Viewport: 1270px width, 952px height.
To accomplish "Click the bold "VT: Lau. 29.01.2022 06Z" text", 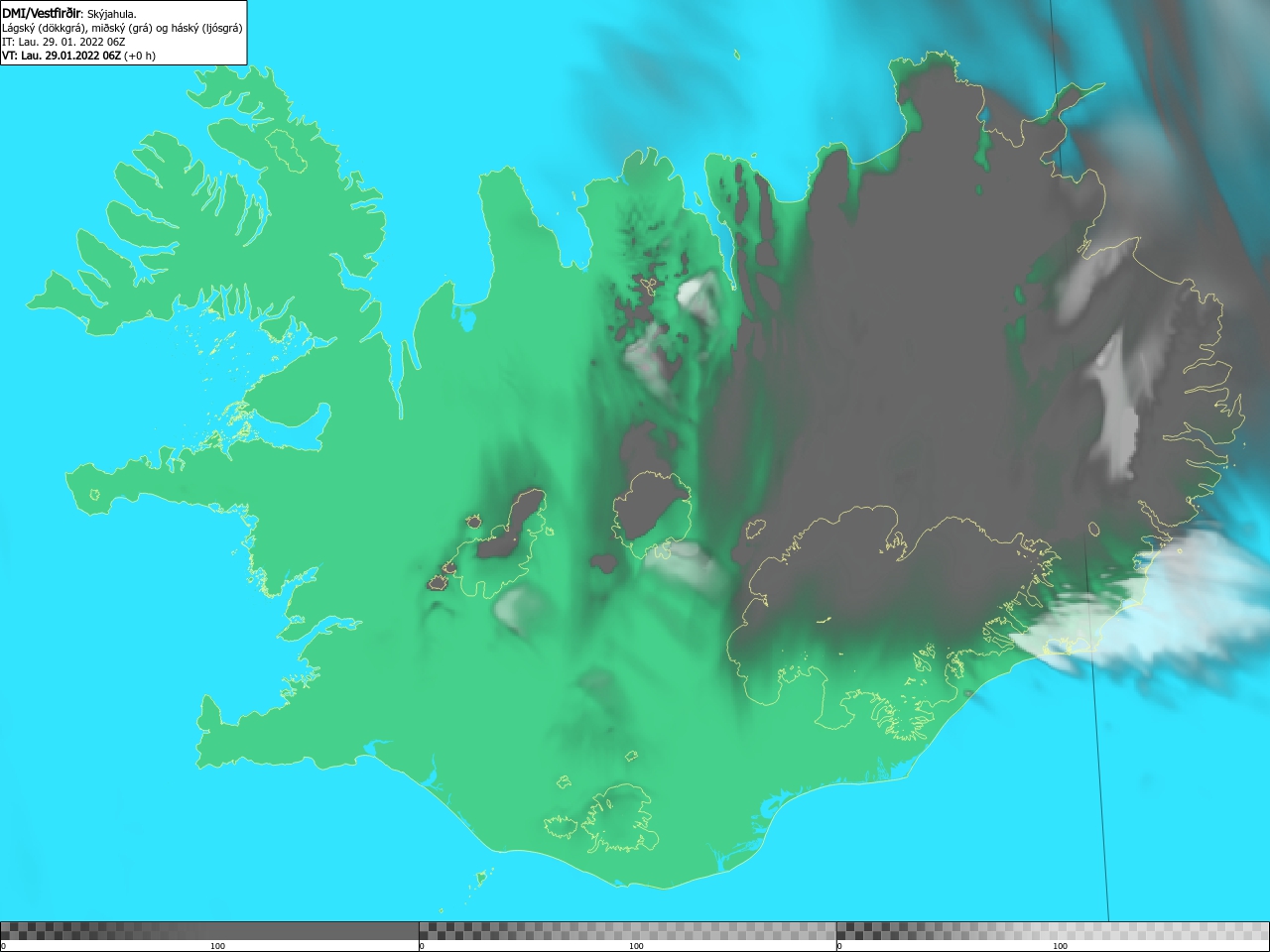I will (x=62, y=56).
